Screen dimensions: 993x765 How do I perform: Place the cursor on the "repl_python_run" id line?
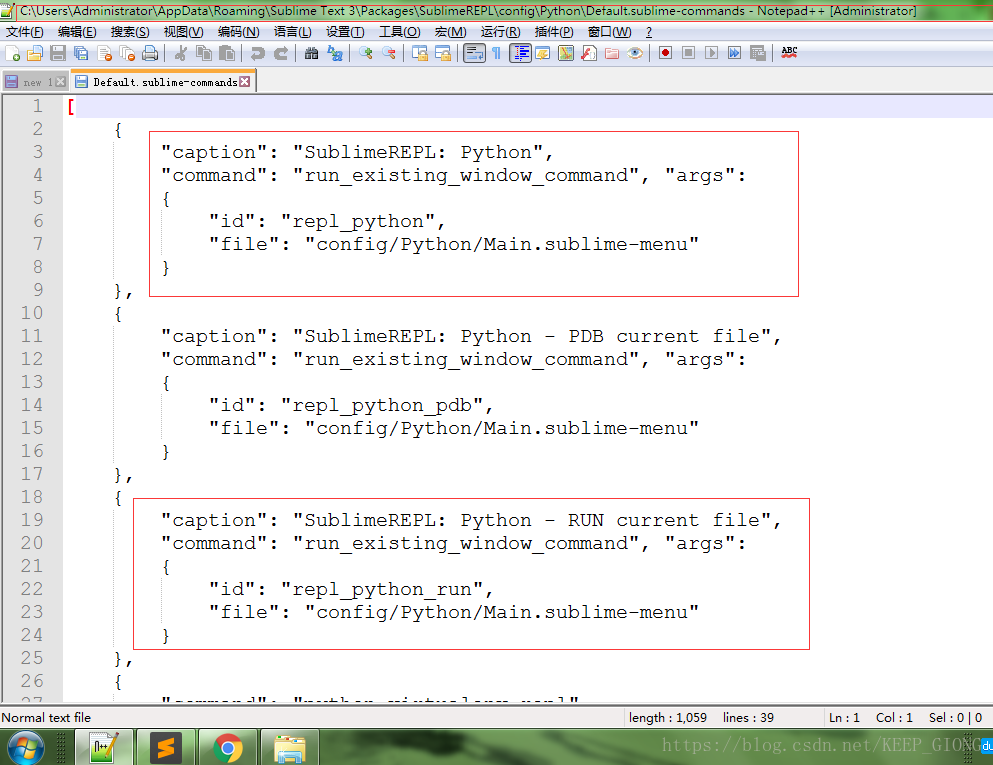click(351, 590)
